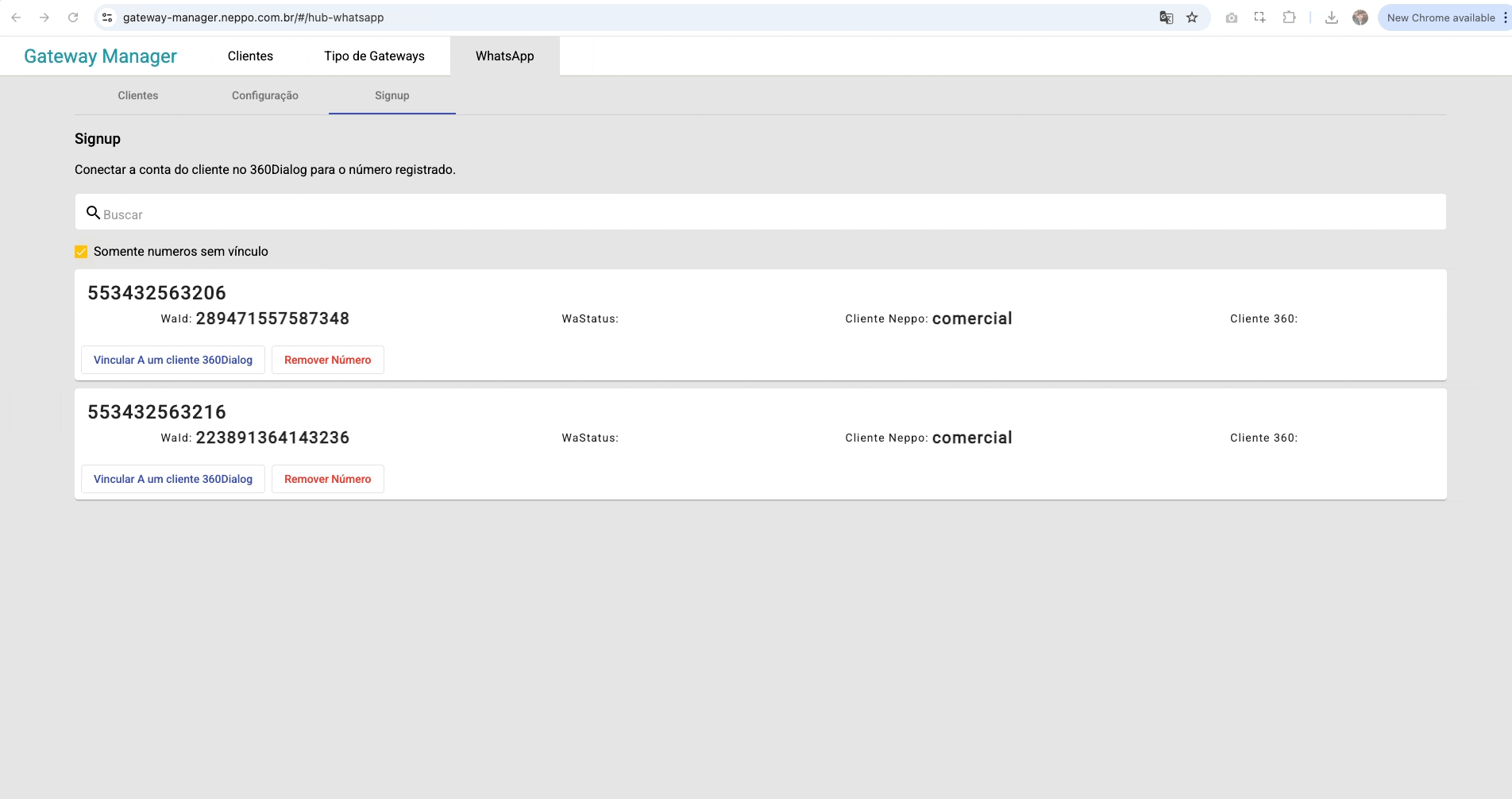Viewport: 1512px width, 799px height.
Task: Click the Signup page heading
Action: 98,139
